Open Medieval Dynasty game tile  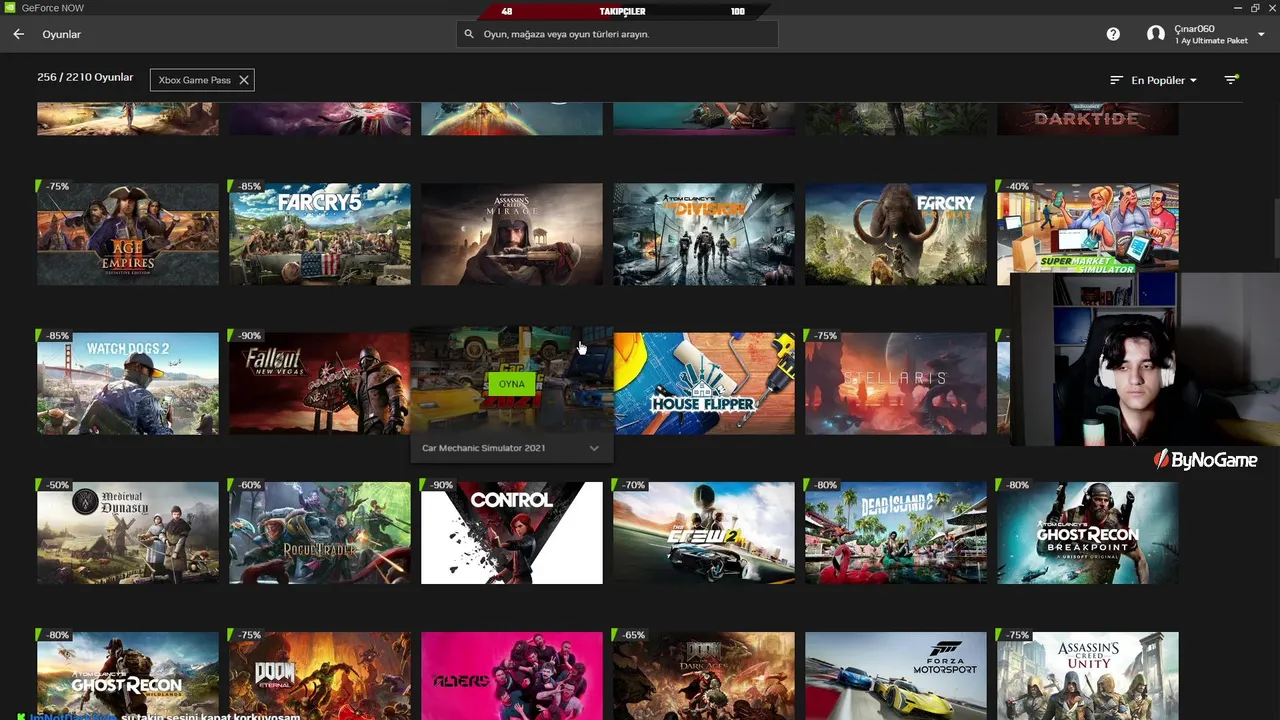coord(128,533)
